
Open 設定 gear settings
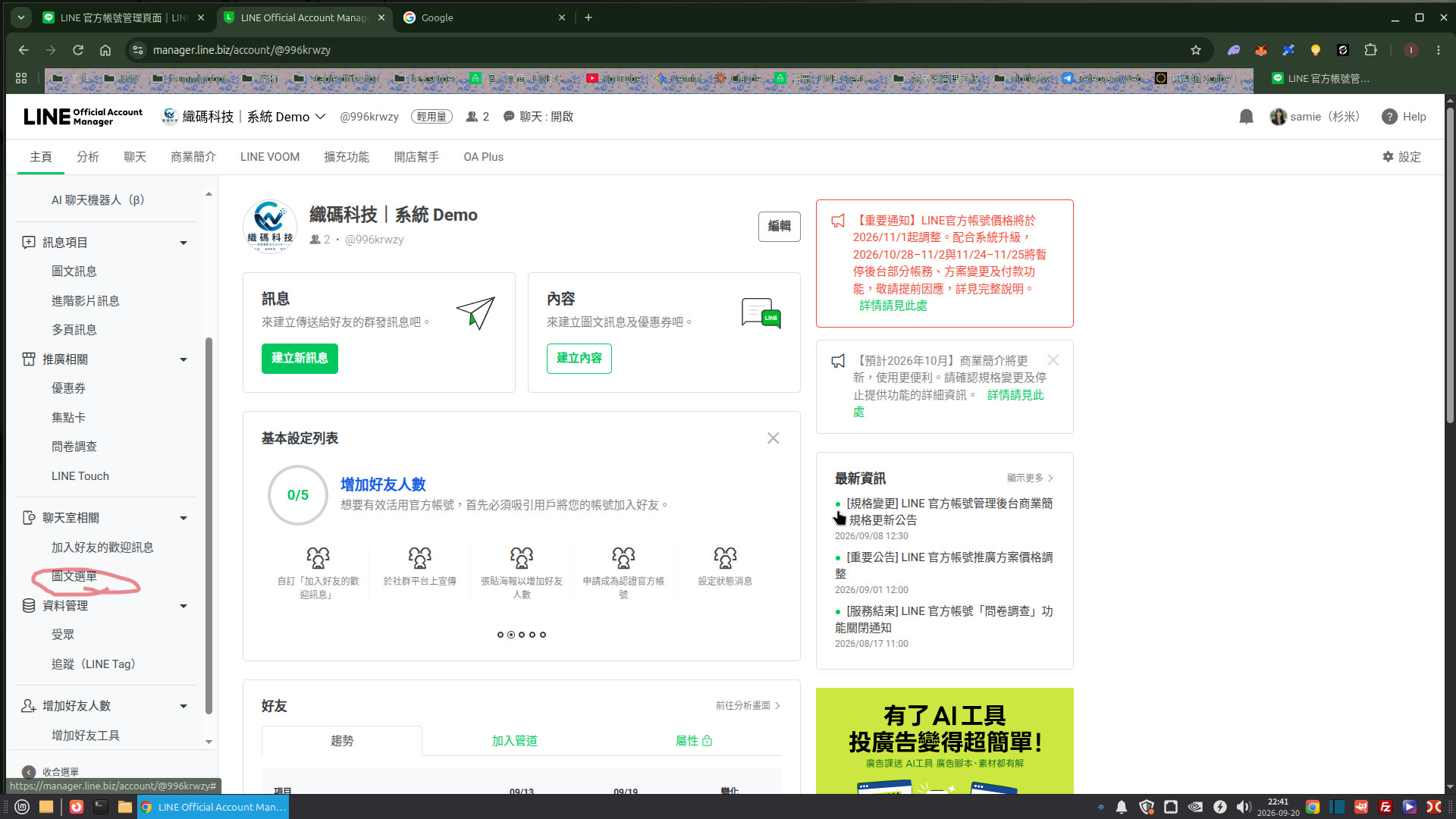pos(1401,157)
